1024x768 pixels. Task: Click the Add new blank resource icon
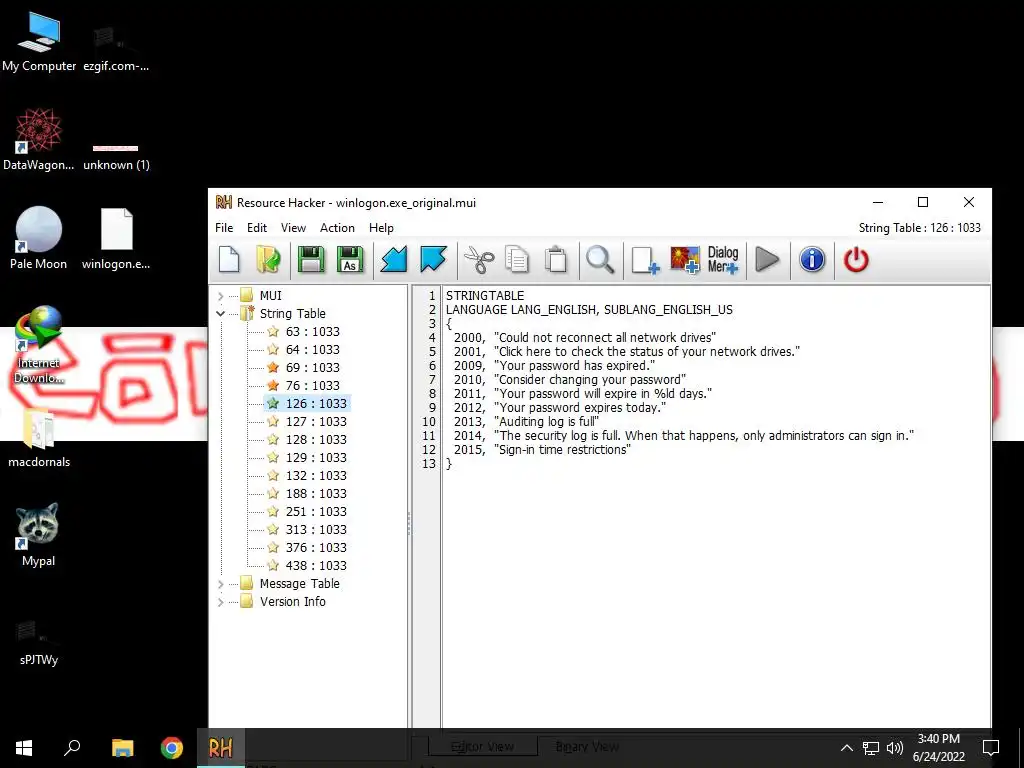pos(645,260)
